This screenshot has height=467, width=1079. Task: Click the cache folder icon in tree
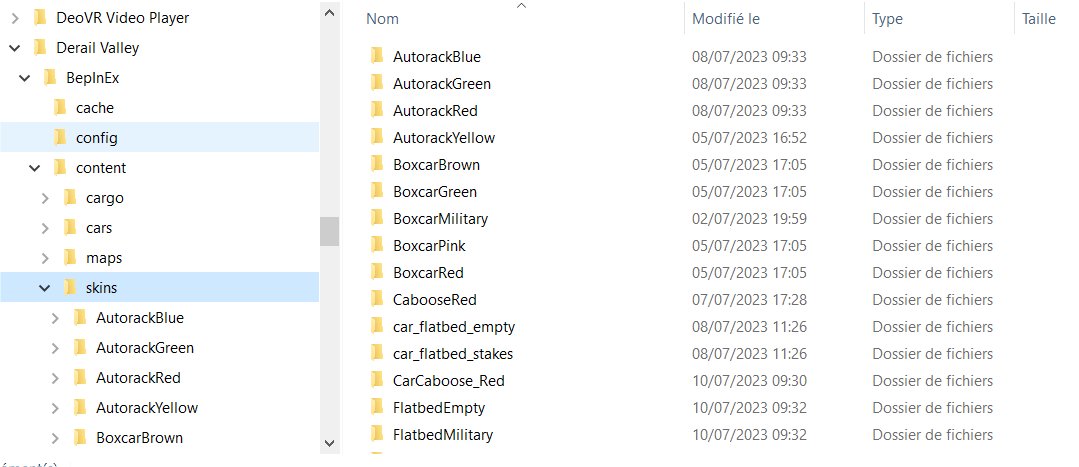60,107
